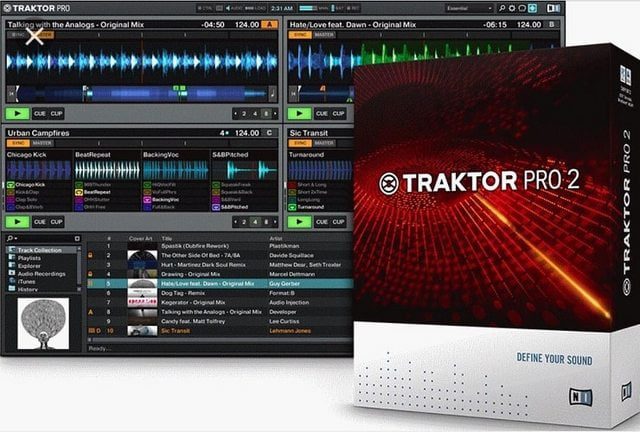Open the browser search options dropdown arrow
This screenshot has width=640, height=432.
point(16,238)
